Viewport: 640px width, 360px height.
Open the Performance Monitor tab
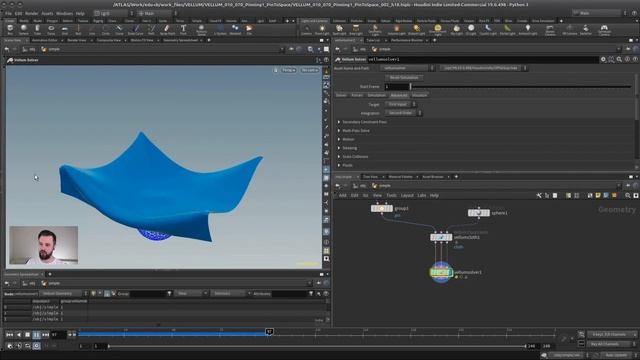tap(407, 40)
